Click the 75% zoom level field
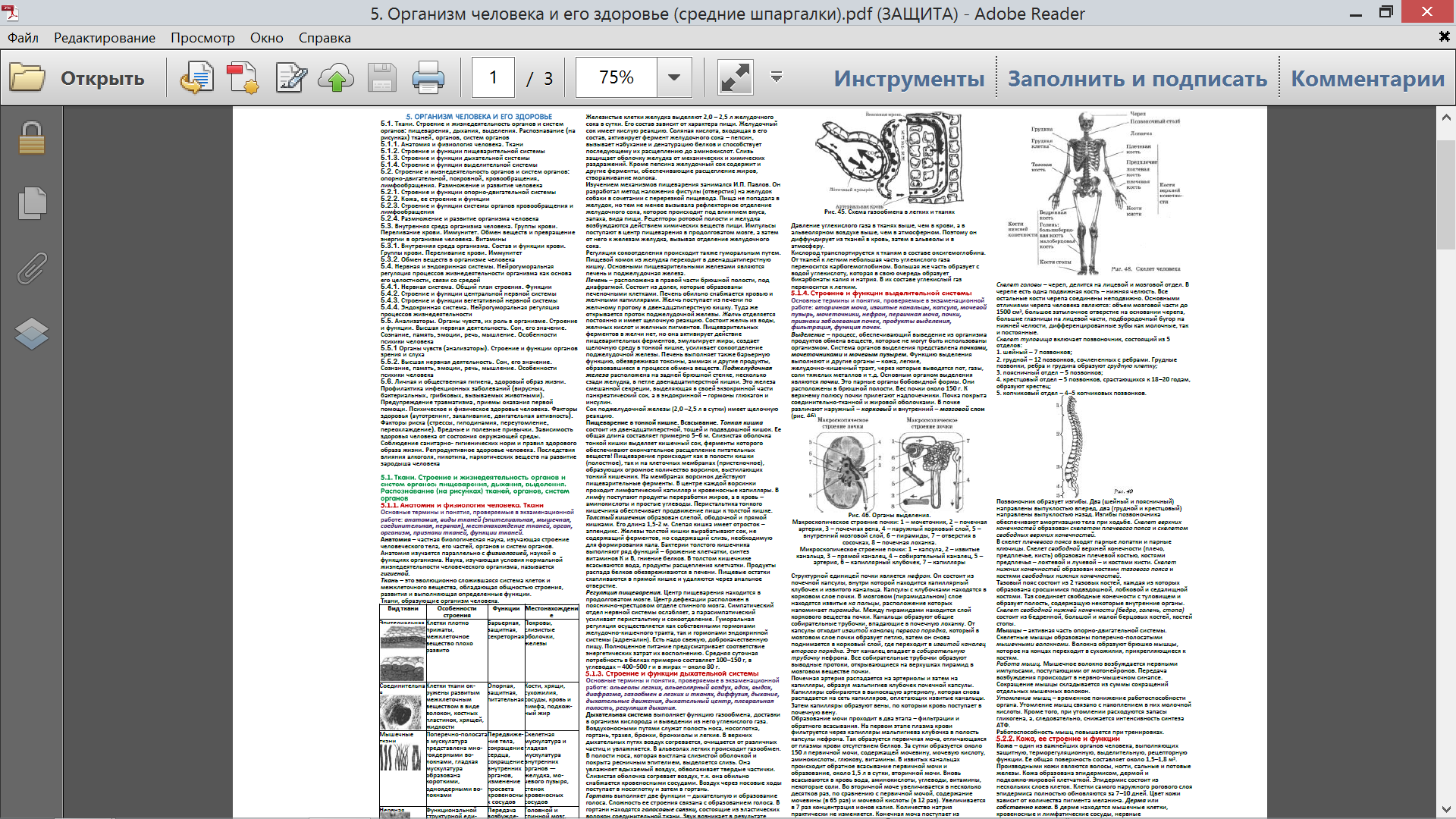Screen dimensions: 1456x819 tap(617, 77)
